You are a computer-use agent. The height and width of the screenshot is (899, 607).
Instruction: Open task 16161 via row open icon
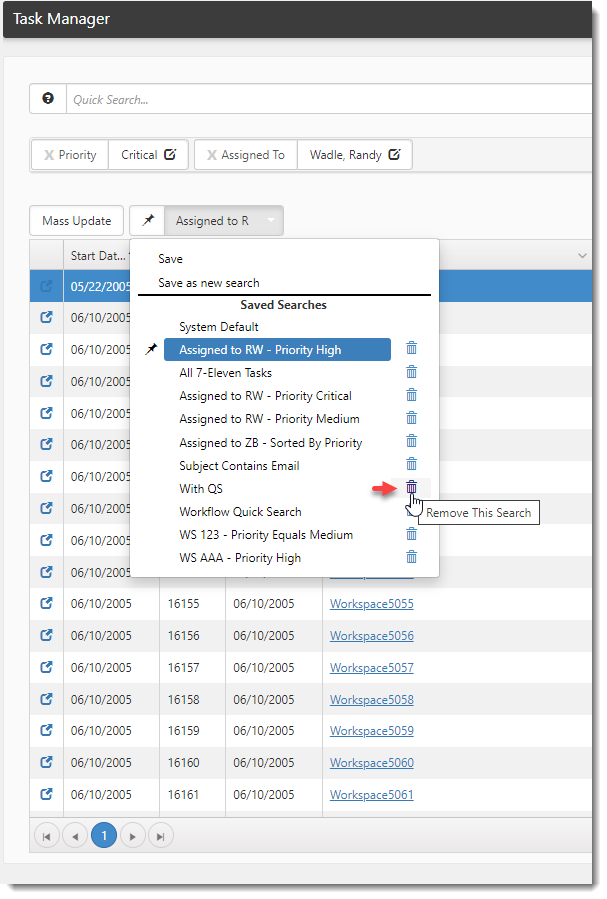pos(46,795)
